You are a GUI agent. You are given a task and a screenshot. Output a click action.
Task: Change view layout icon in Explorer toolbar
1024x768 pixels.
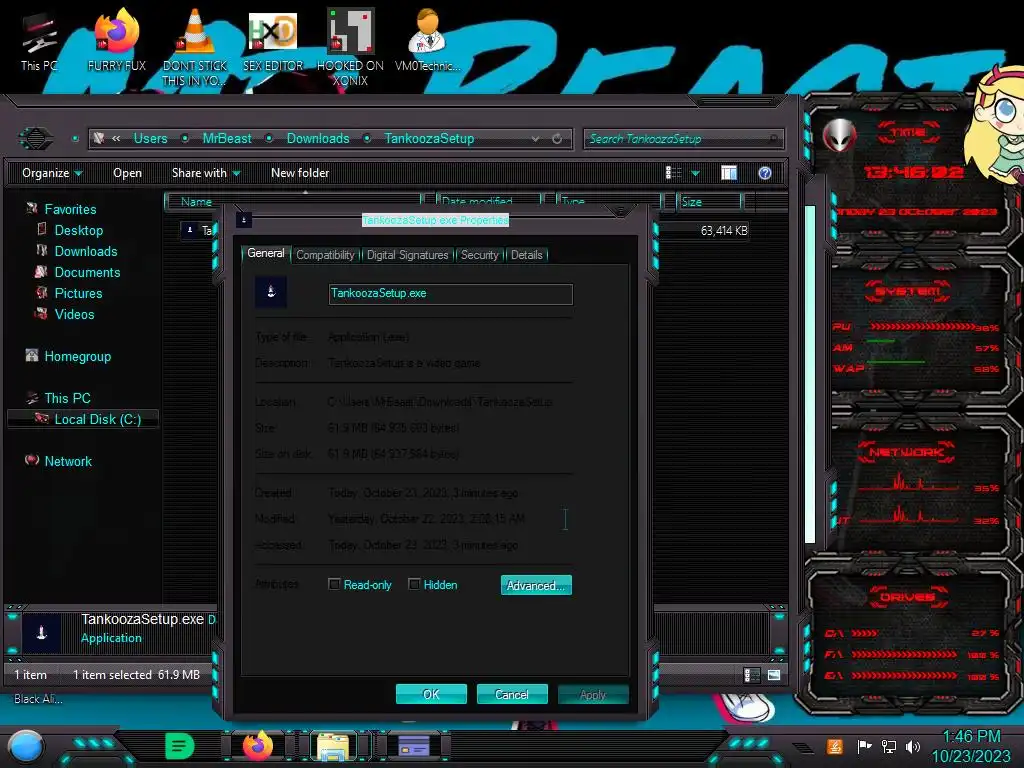[x=673, y=172]
